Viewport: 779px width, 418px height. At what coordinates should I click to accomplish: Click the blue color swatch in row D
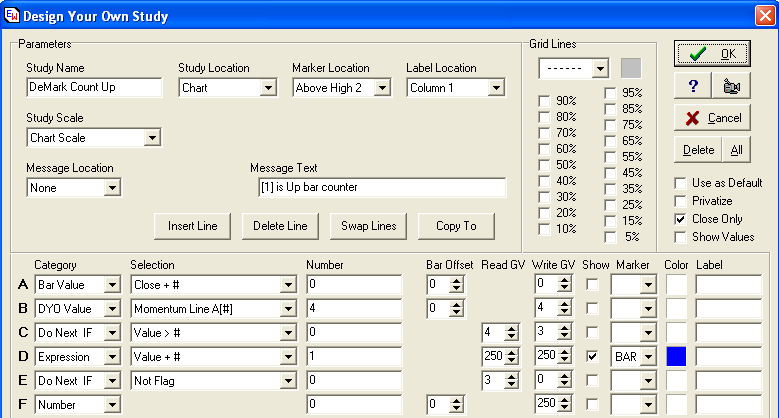coord(677,357)
